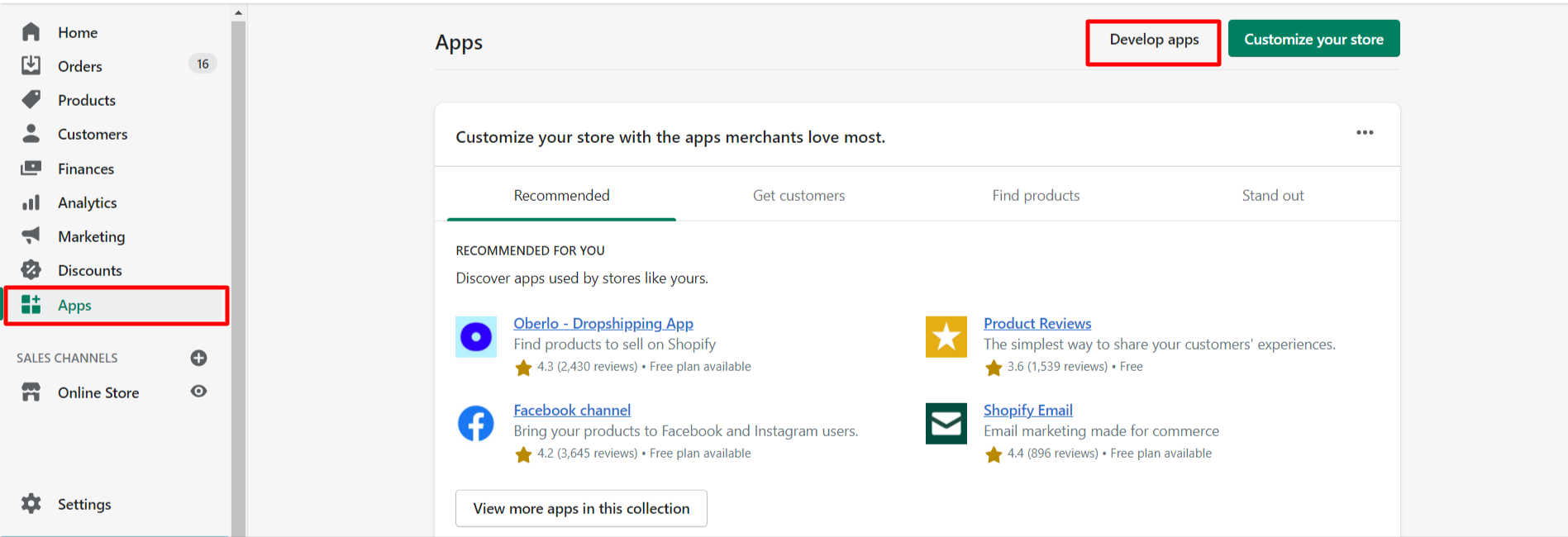Switch to the Recommended tab

pos(562,195)
